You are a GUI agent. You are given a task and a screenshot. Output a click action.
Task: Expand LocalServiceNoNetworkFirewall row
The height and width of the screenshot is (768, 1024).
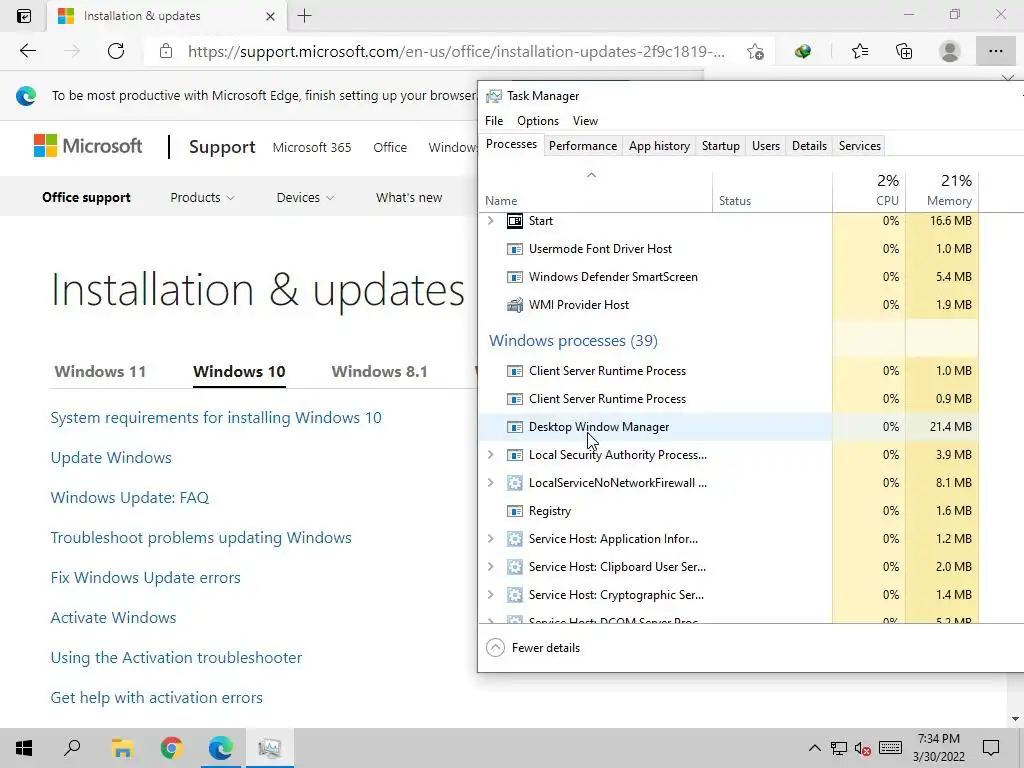pyautogui.click(x=491, y=483)
